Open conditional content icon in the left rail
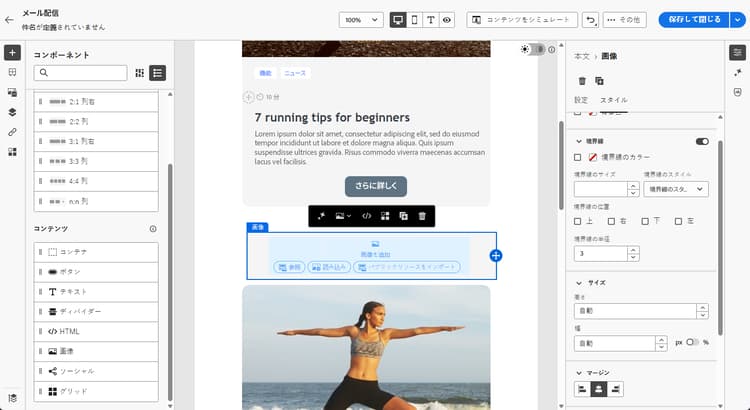 tap(12, 152)
